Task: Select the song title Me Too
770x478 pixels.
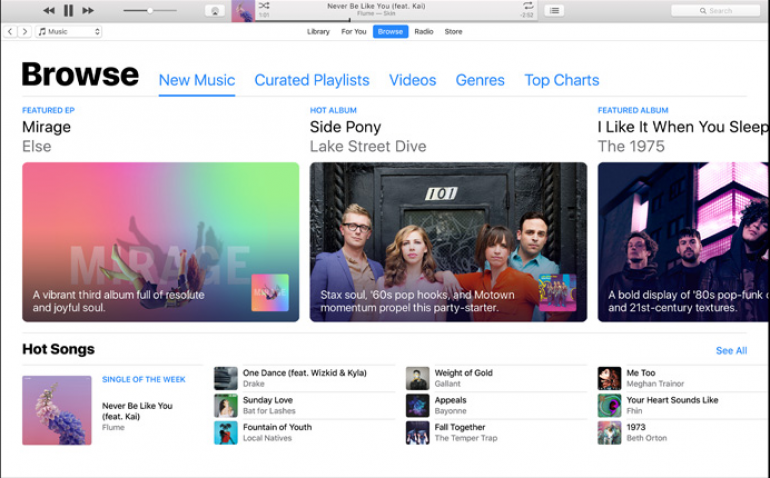Action: pyautogui.click(x=641, y=373)
